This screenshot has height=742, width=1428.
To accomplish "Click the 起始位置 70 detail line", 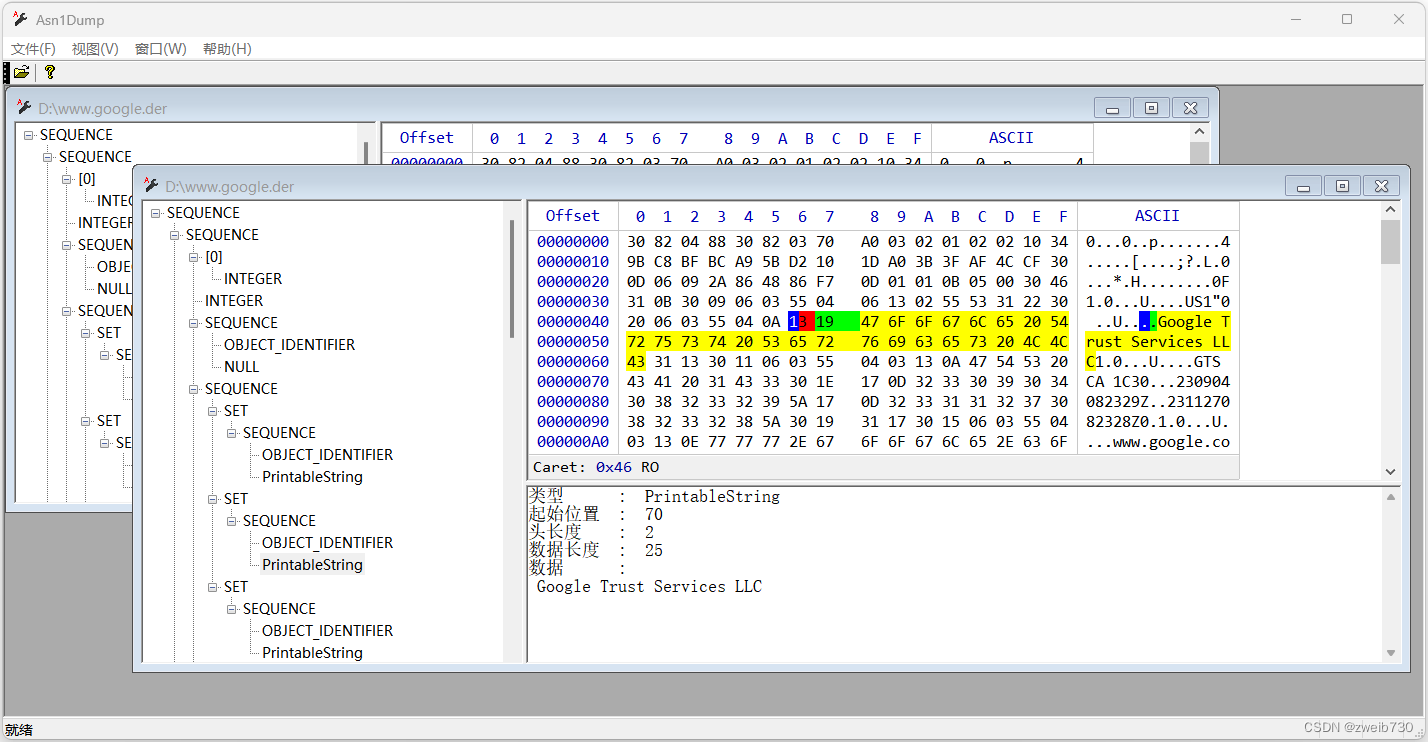I will pyautogui.click(x=595, y=514).
